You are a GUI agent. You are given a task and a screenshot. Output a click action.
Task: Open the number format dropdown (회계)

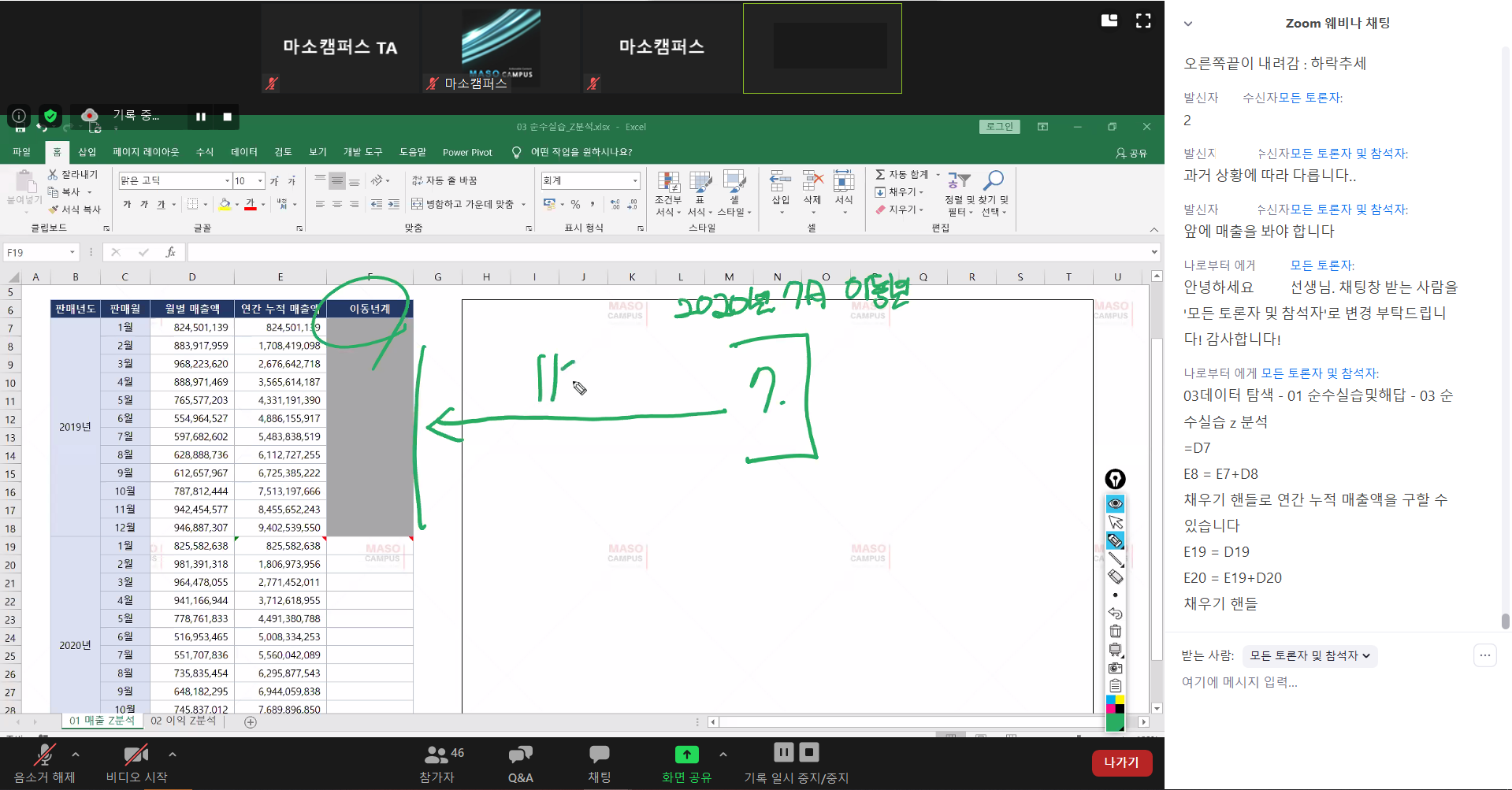[x=635, y=181]
